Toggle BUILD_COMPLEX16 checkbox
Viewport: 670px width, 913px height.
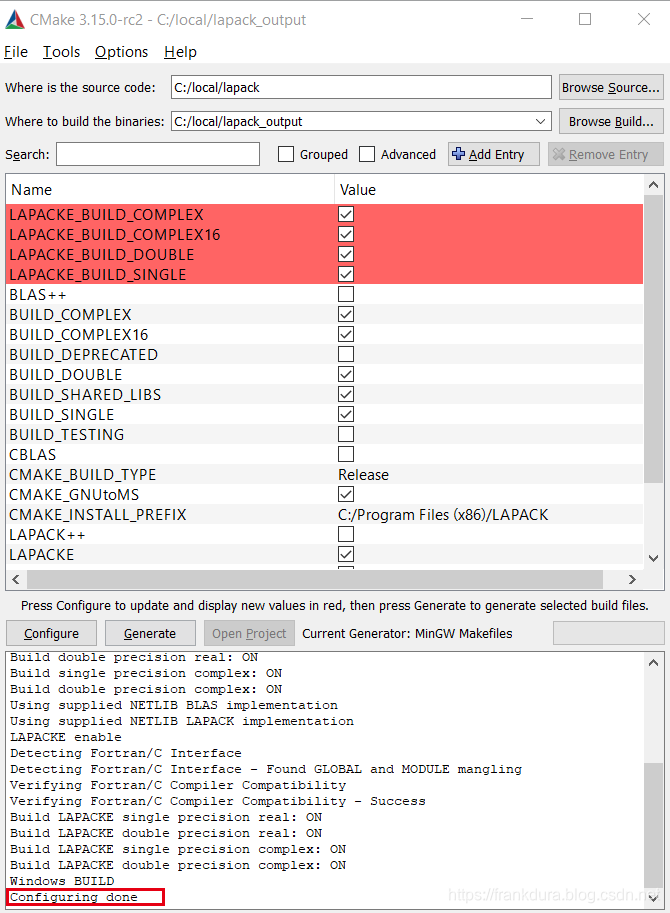pyautogui.click(x=346, y=334)
